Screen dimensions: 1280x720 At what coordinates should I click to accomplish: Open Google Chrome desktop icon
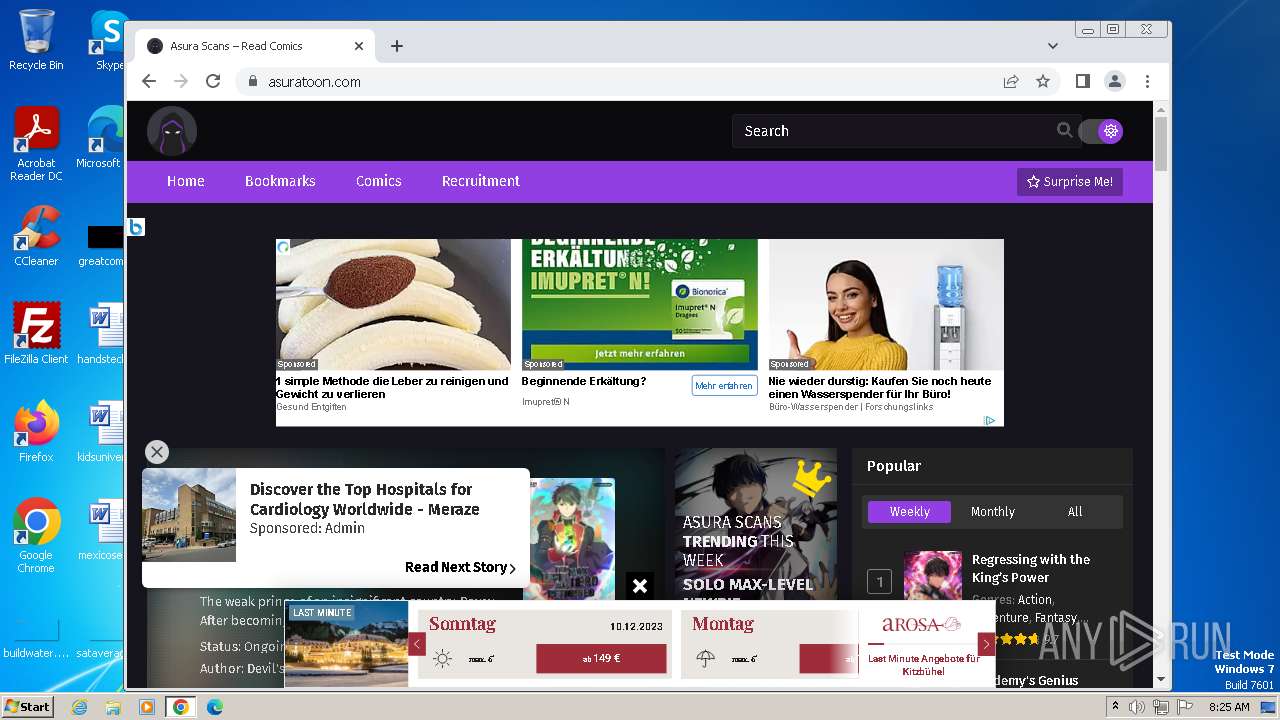point(36,536)
